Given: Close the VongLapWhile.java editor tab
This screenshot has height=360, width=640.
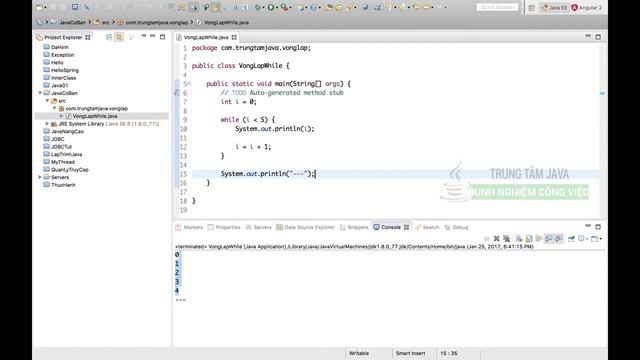Looking at the screenshot, I should click(234, 37).
